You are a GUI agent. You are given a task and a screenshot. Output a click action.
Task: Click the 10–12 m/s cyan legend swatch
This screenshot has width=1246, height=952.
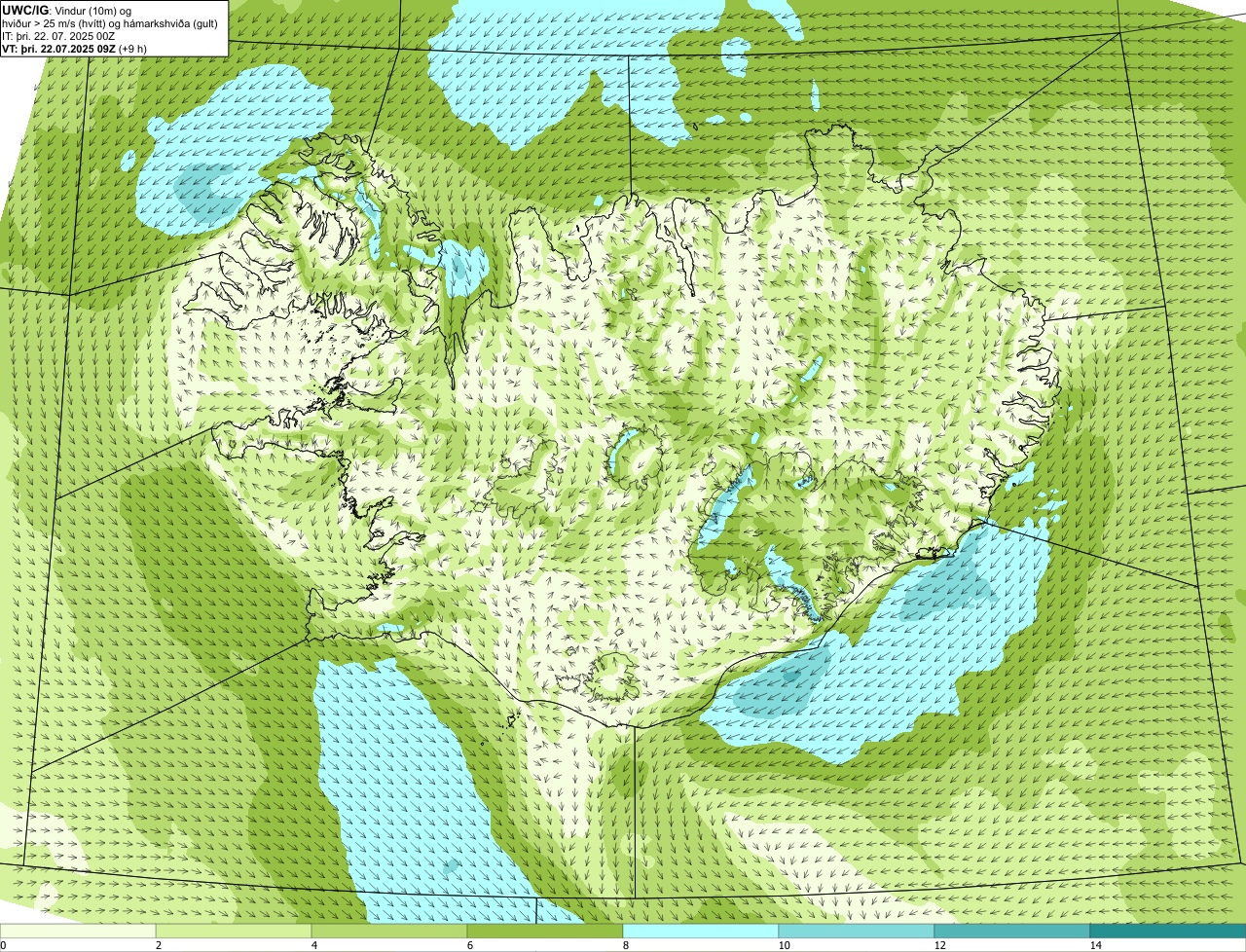(x=857, y=931)
